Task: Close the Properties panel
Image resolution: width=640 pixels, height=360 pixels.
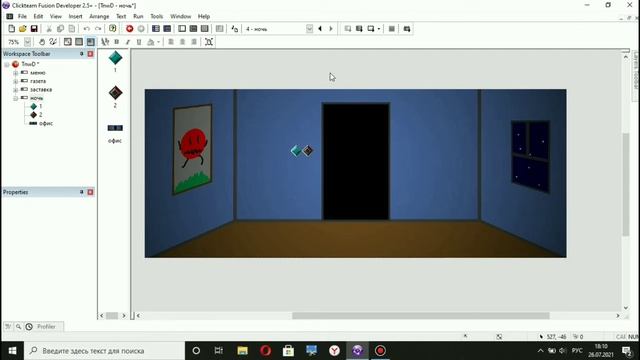Action: click(x=90, y=192)
